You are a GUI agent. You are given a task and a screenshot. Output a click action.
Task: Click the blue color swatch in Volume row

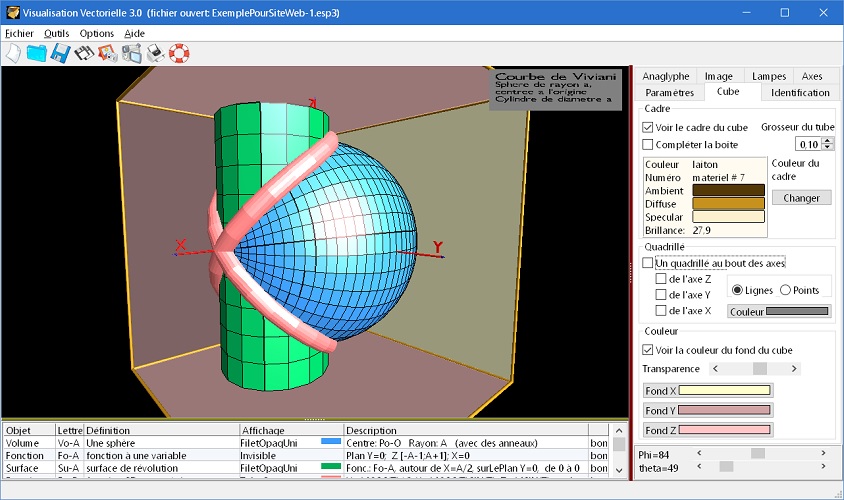click(x=331, y=441)
